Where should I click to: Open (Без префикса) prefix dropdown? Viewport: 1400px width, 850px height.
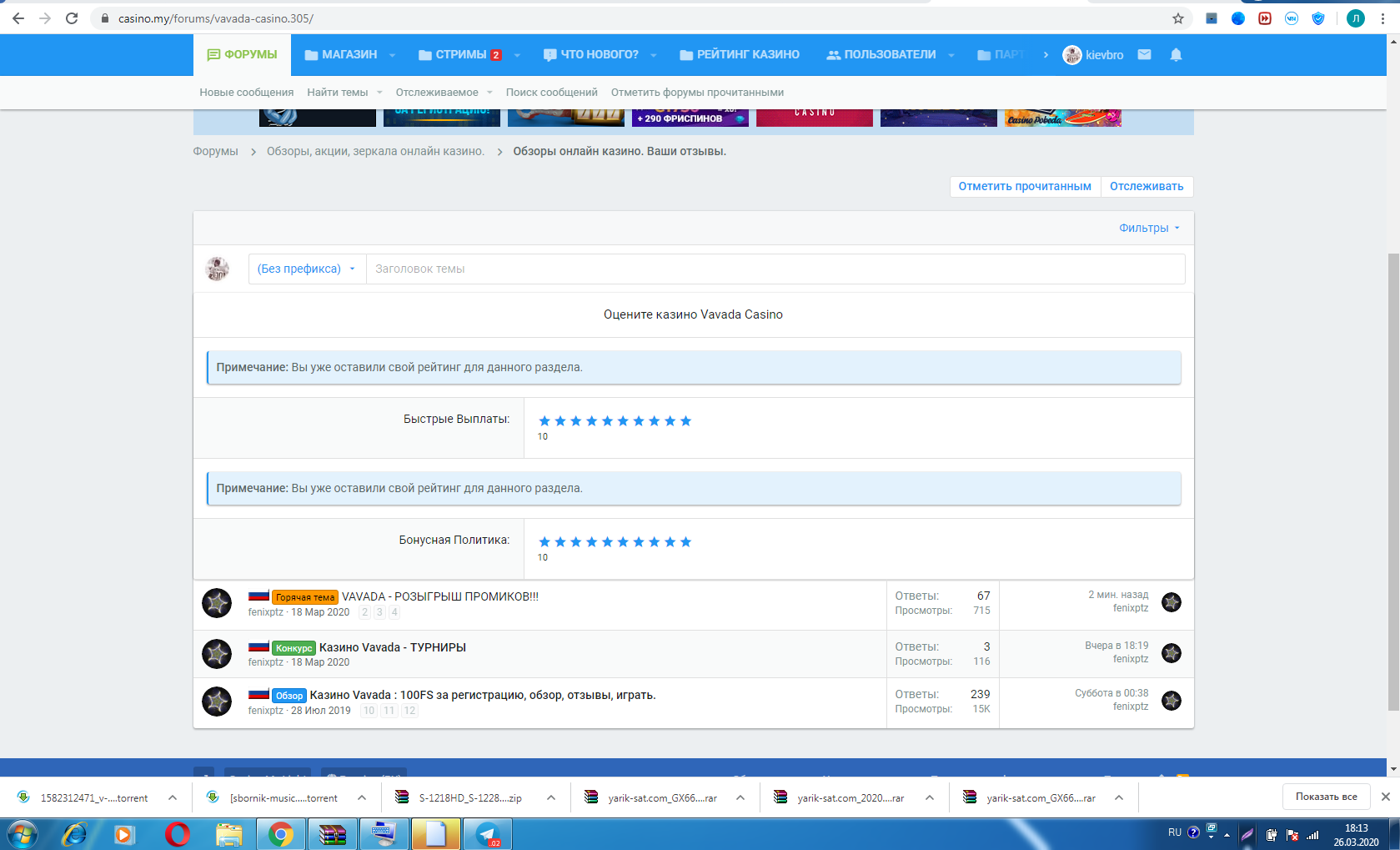tap(307, 269)
